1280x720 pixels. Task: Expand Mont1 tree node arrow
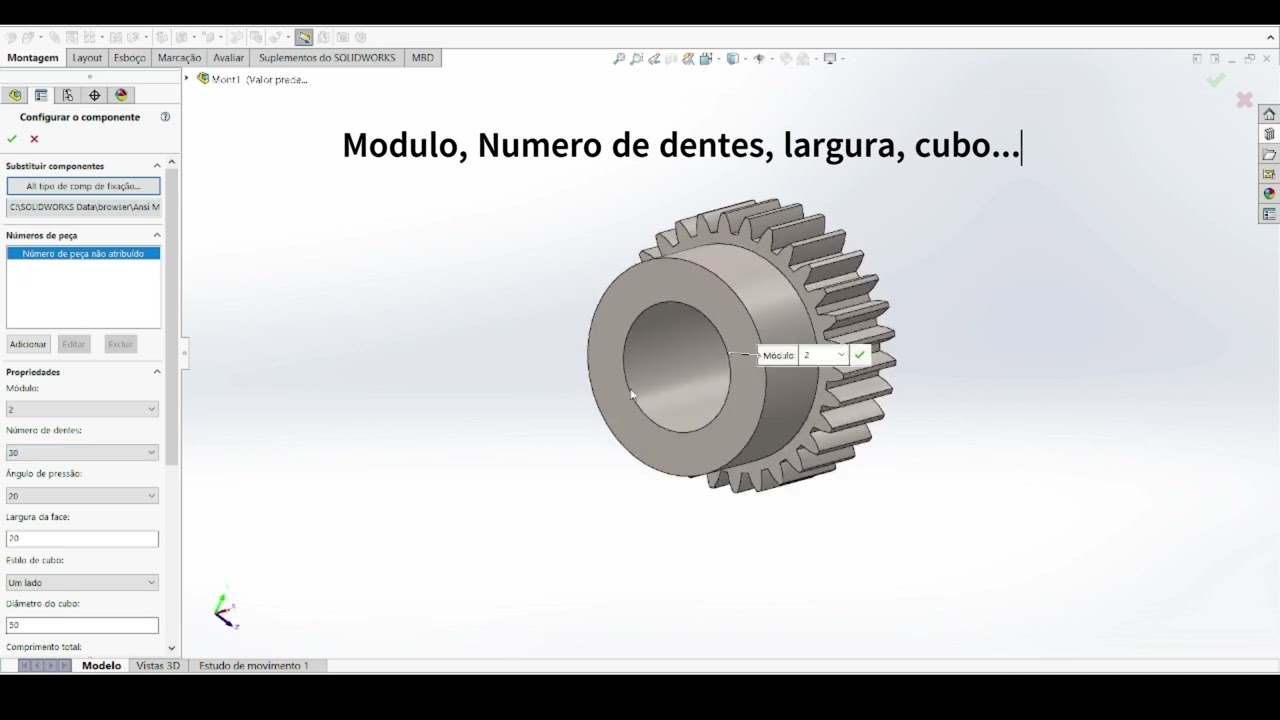pyautogui.click(x=186, y=79)
